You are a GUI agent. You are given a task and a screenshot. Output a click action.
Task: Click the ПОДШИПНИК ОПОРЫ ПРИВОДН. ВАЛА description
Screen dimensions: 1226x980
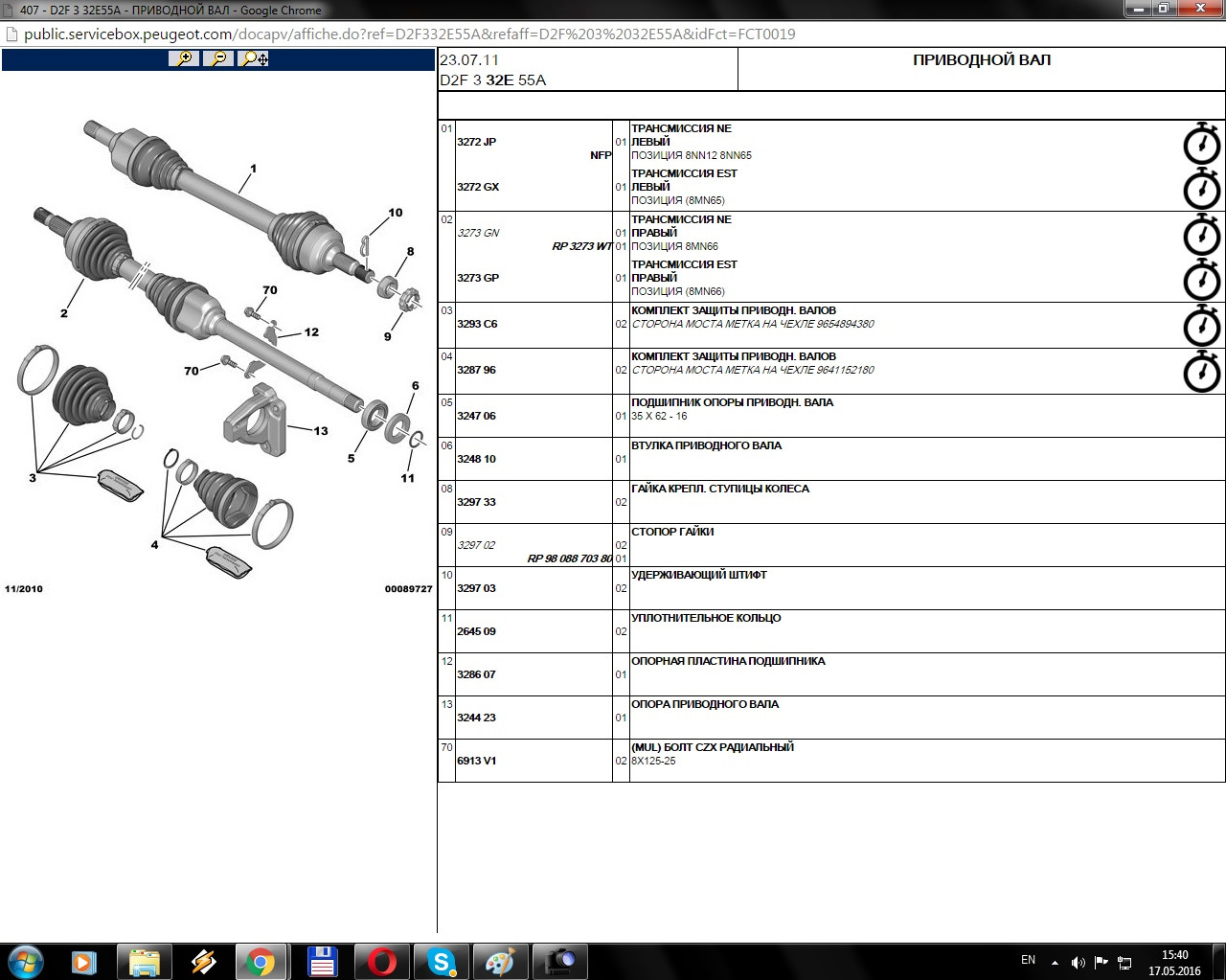pos(732,402)
